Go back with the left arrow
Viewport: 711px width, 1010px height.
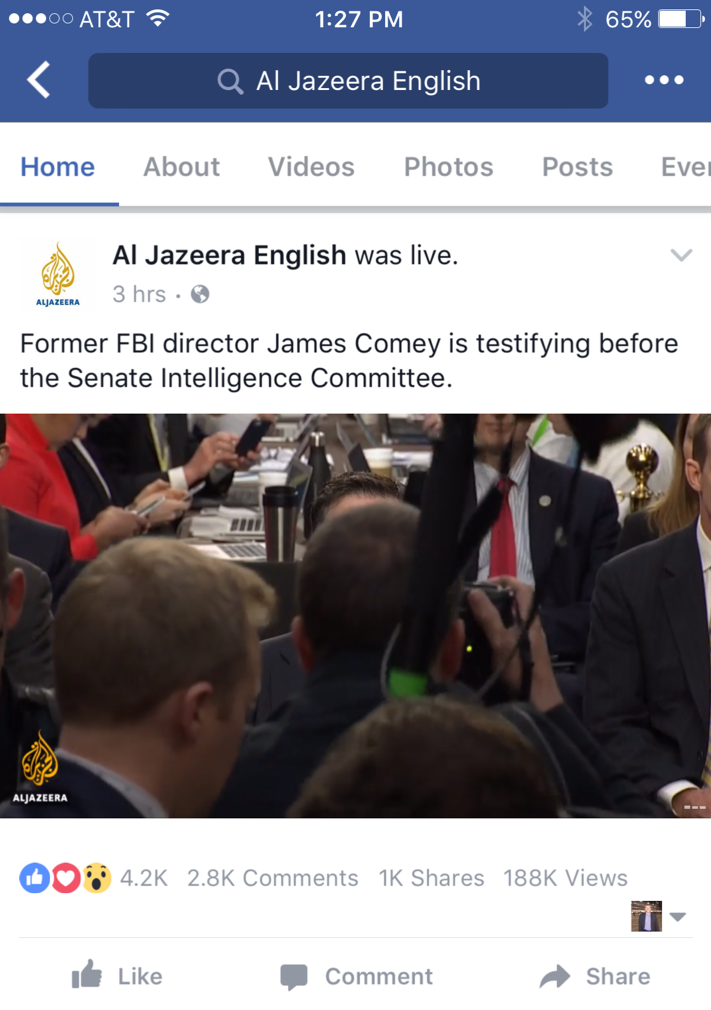[x=39, y=80]
